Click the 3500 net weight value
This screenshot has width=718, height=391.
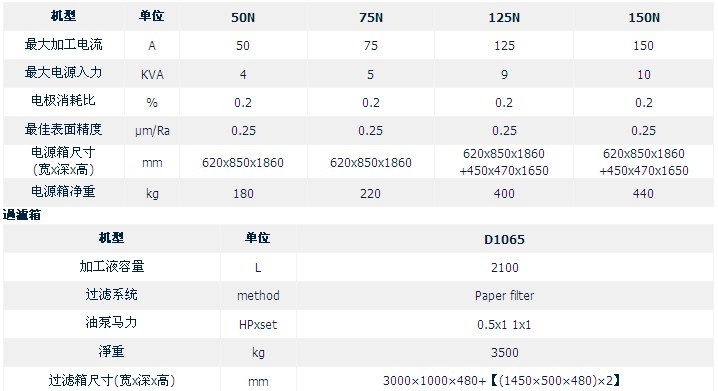coord(505,353)
